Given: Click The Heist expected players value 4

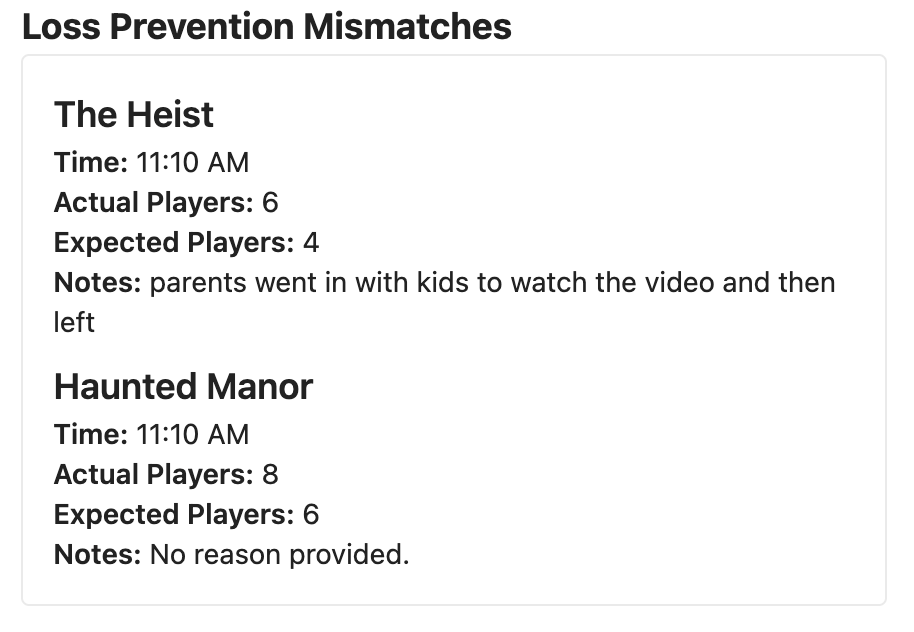Looking at the screenshot, I should coord(311,243).
